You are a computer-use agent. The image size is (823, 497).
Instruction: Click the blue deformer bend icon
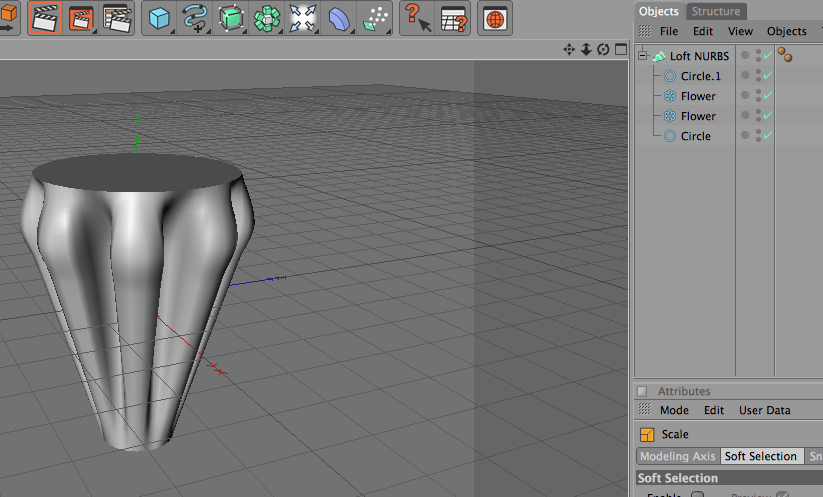click(x=339, y=18)
